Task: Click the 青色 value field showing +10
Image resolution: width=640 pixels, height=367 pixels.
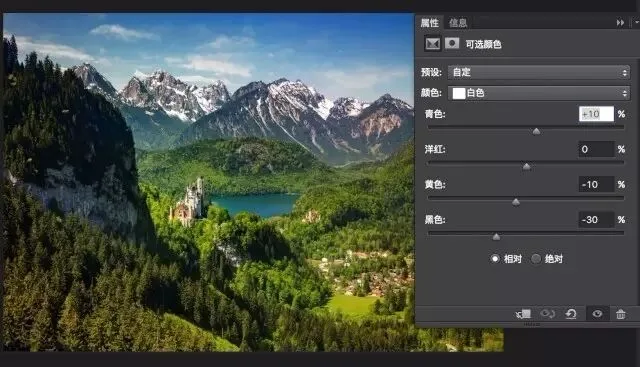Action: click(596, 114)
